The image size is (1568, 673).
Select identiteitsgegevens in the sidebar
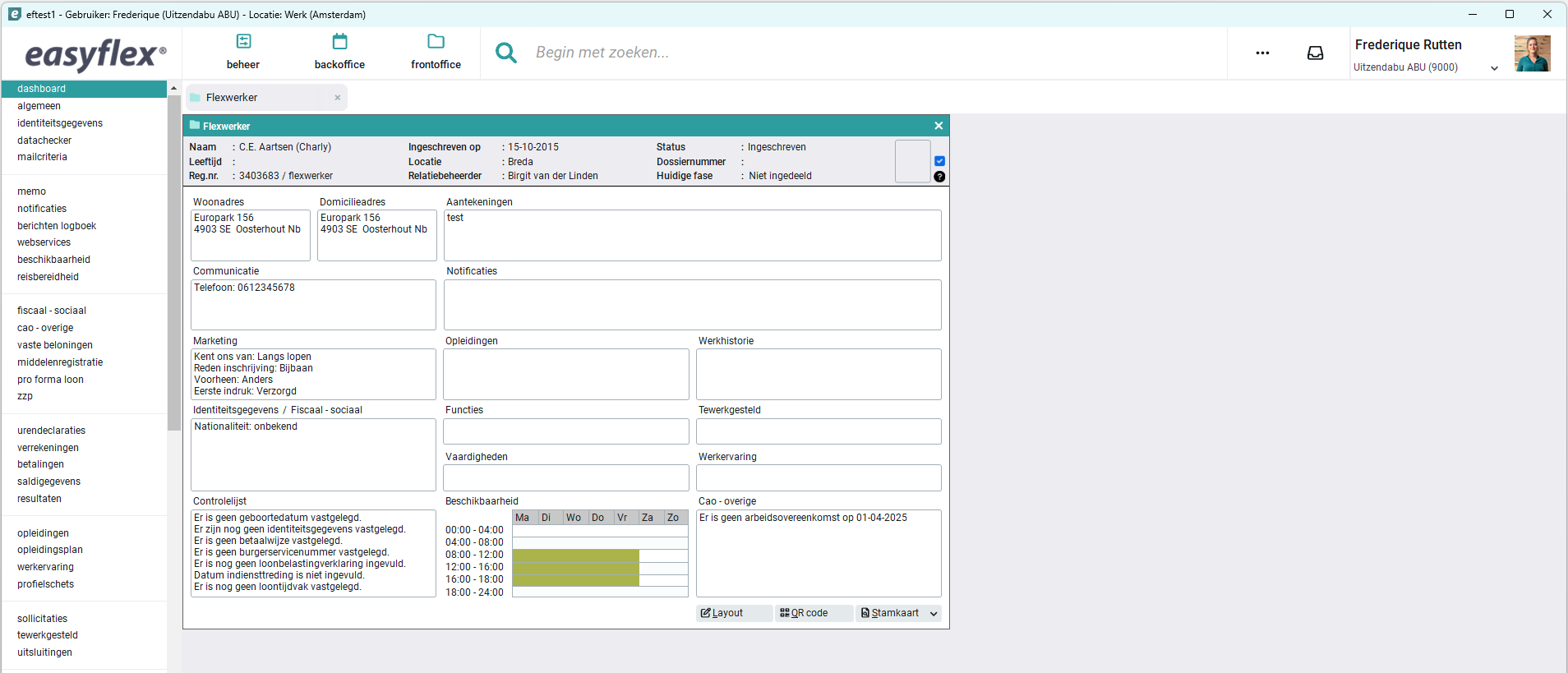click(60, 123)
